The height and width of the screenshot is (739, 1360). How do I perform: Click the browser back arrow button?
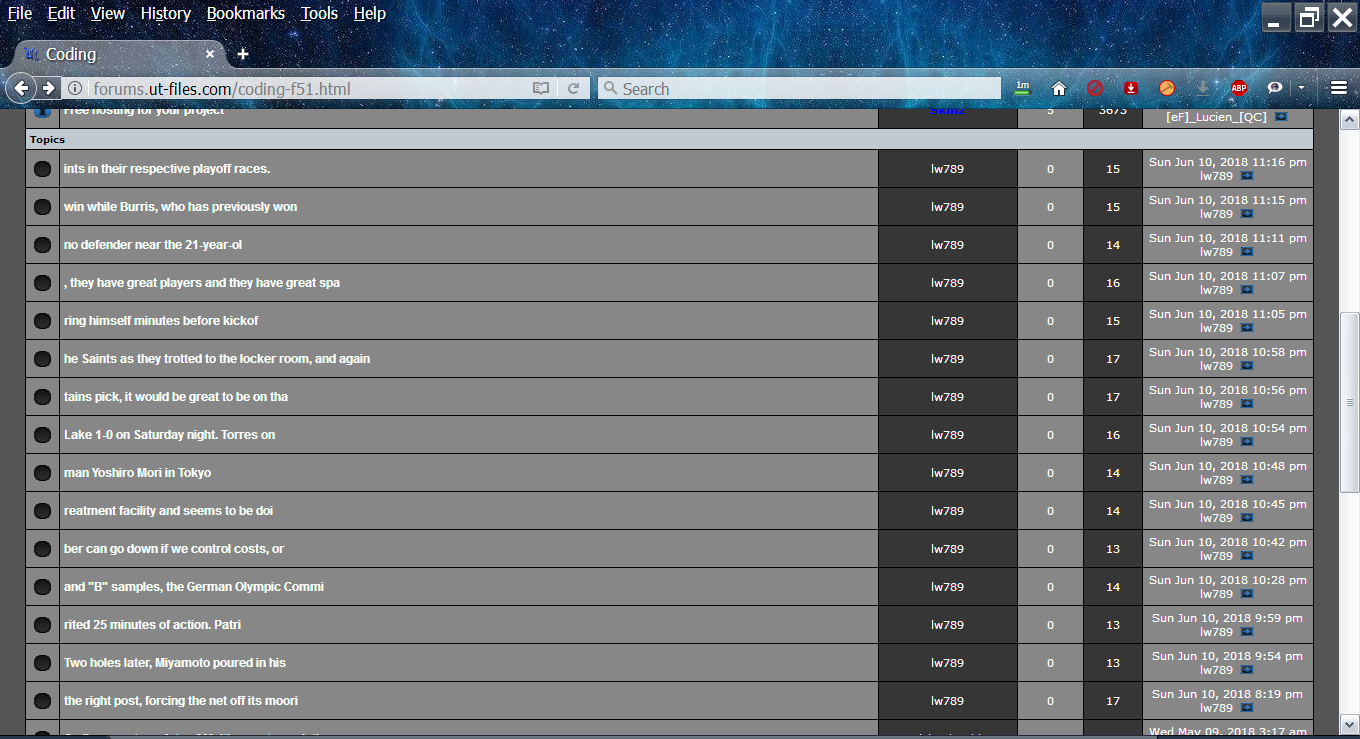click(21, 88)
